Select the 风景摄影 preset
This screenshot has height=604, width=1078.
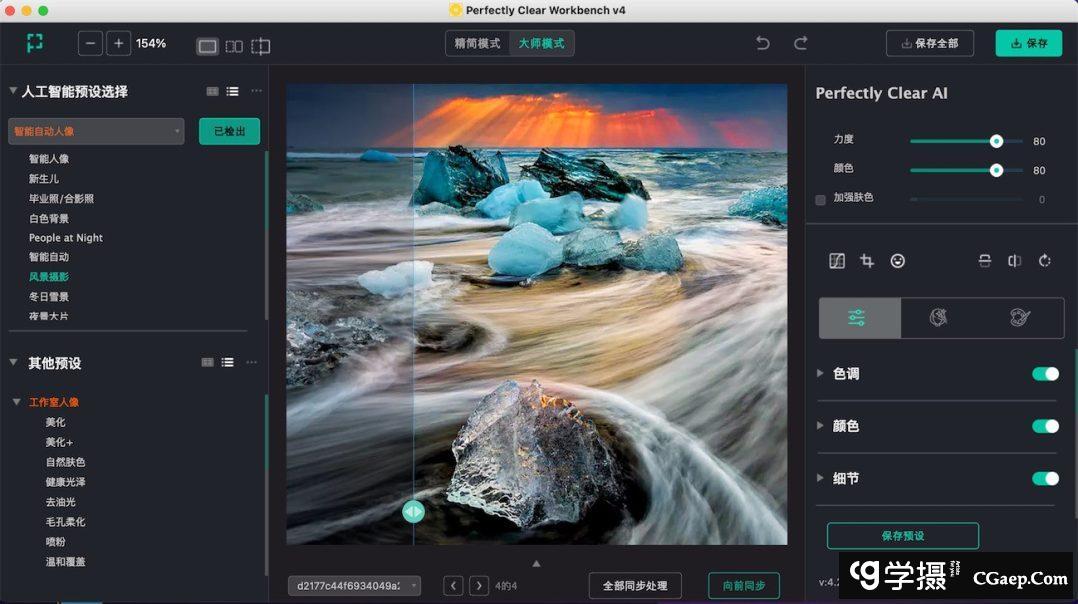point(49,277)
